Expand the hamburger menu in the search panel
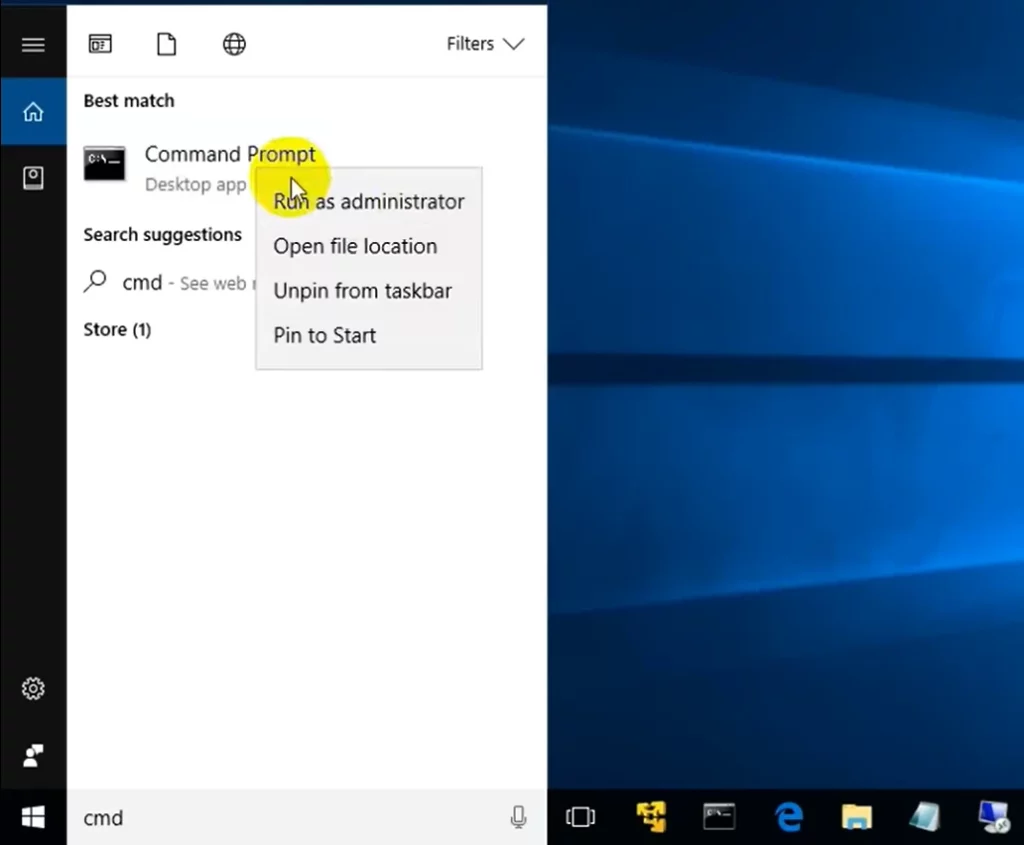Viewport: 1024px width, 845px height. click(33, 44)
